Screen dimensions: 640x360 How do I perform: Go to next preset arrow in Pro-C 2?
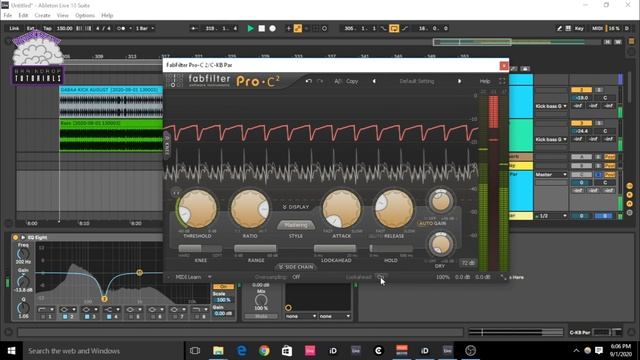coord(460,81)
